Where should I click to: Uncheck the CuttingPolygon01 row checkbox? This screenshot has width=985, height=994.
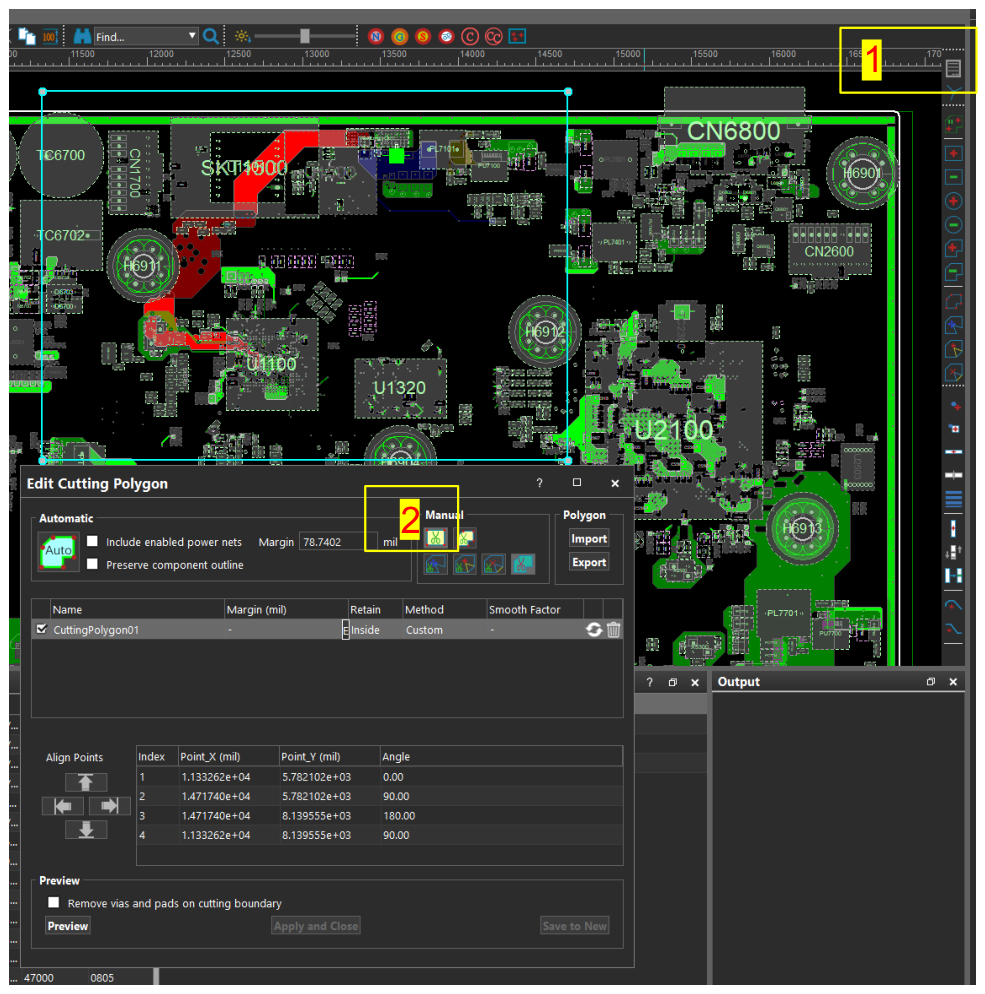[42, 629]
